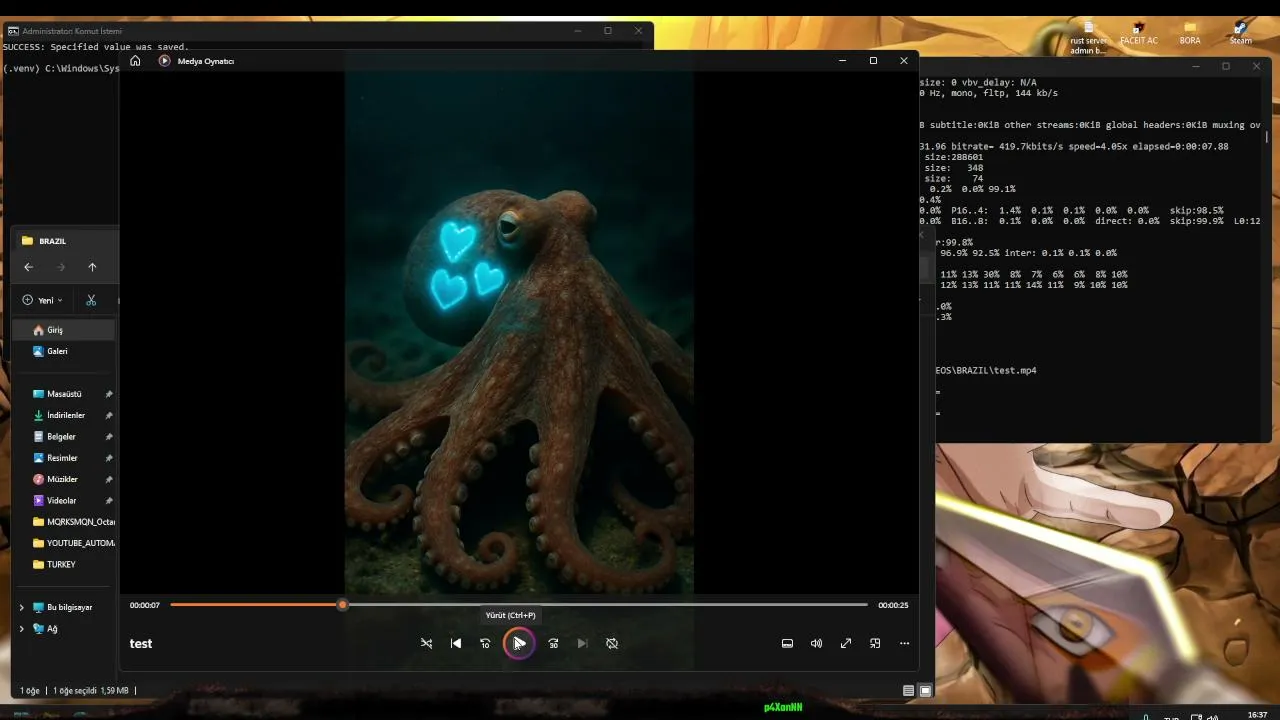This screenshot has height=720, width=1280.
Task: Seek to the middle of the video timeline
Action: [x=519, y=605]
